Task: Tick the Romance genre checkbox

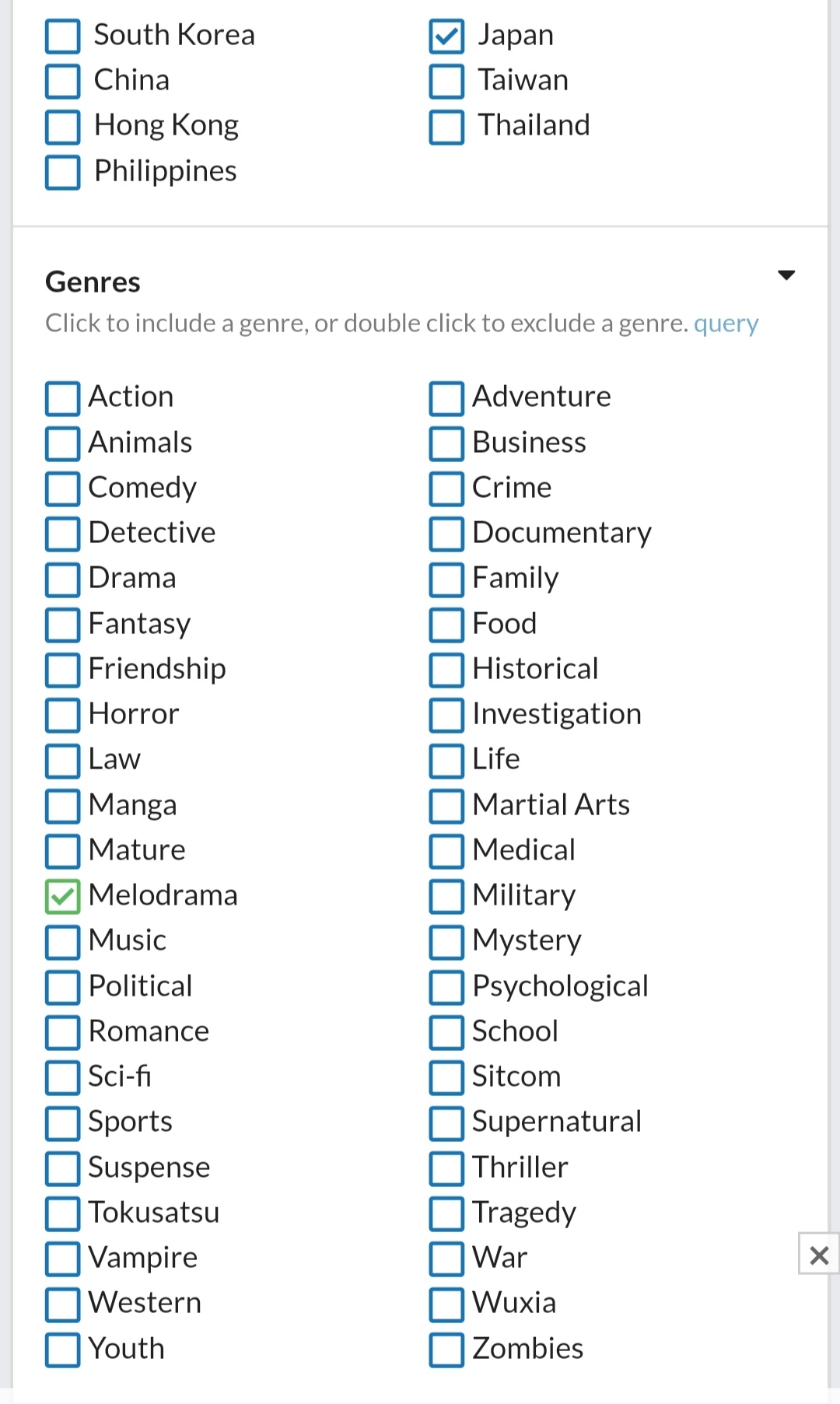Action: [x=63, y=1032]
